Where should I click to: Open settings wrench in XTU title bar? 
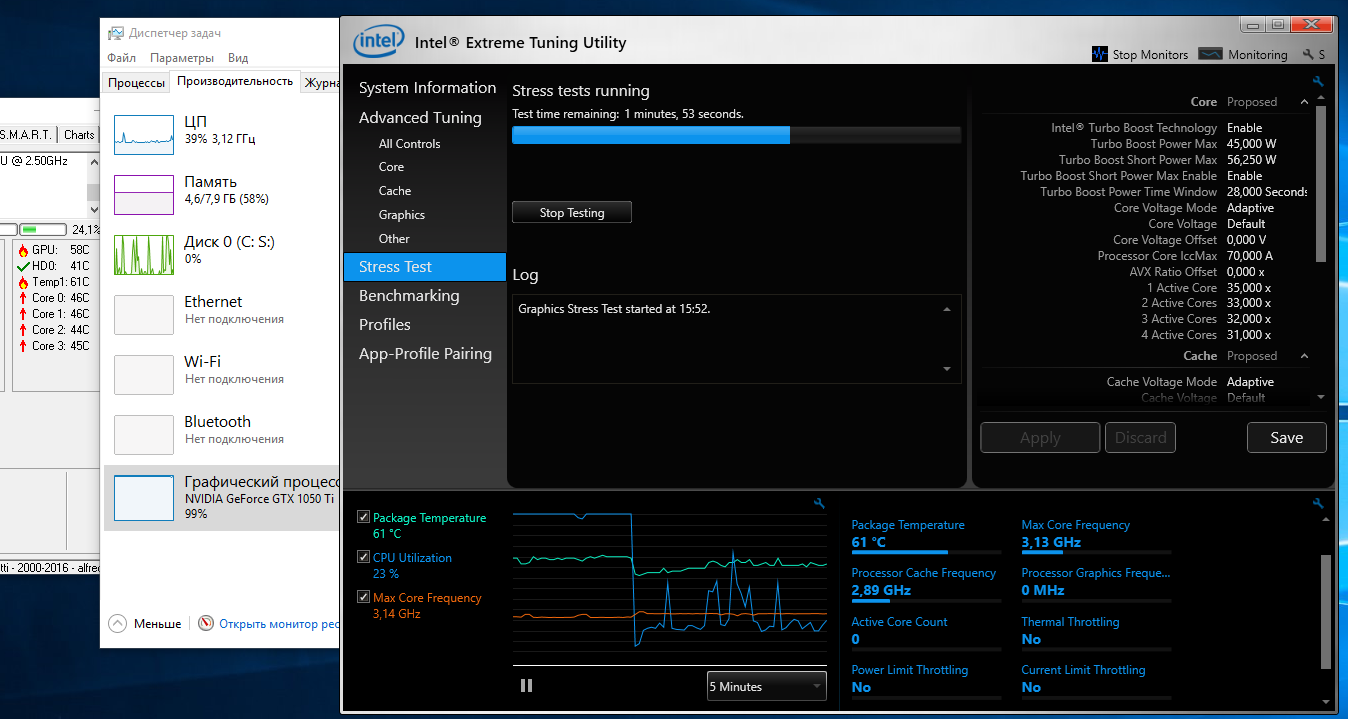pyautogui.click(x=1309, y=55)
